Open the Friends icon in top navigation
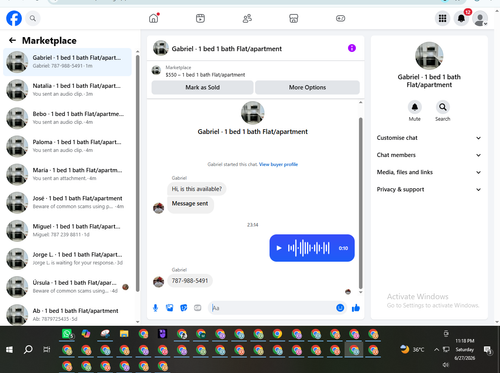Viewport: 500px width, 373px height. click(247, 18)
